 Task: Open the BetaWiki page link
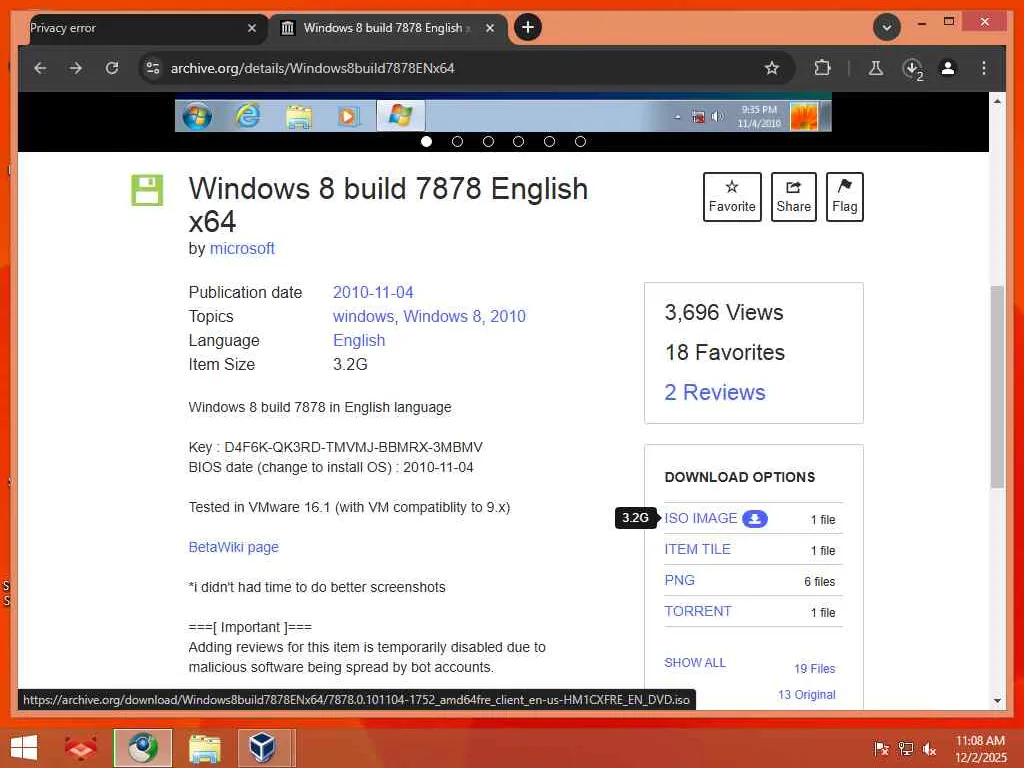click(233, 547)
